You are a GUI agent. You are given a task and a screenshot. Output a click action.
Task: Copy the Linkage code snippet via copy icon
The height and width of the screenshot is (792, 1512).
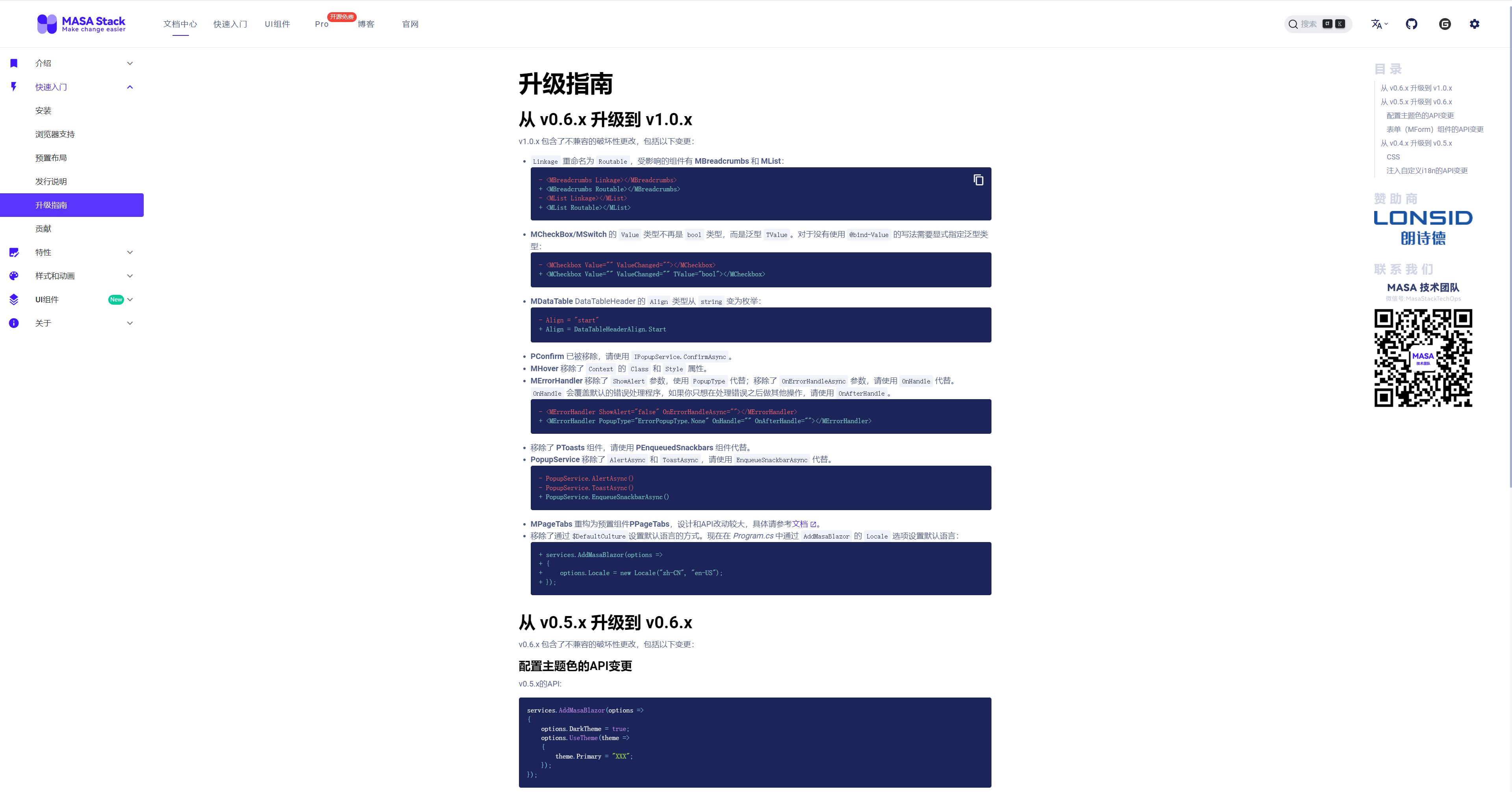(x=978, y=180)
